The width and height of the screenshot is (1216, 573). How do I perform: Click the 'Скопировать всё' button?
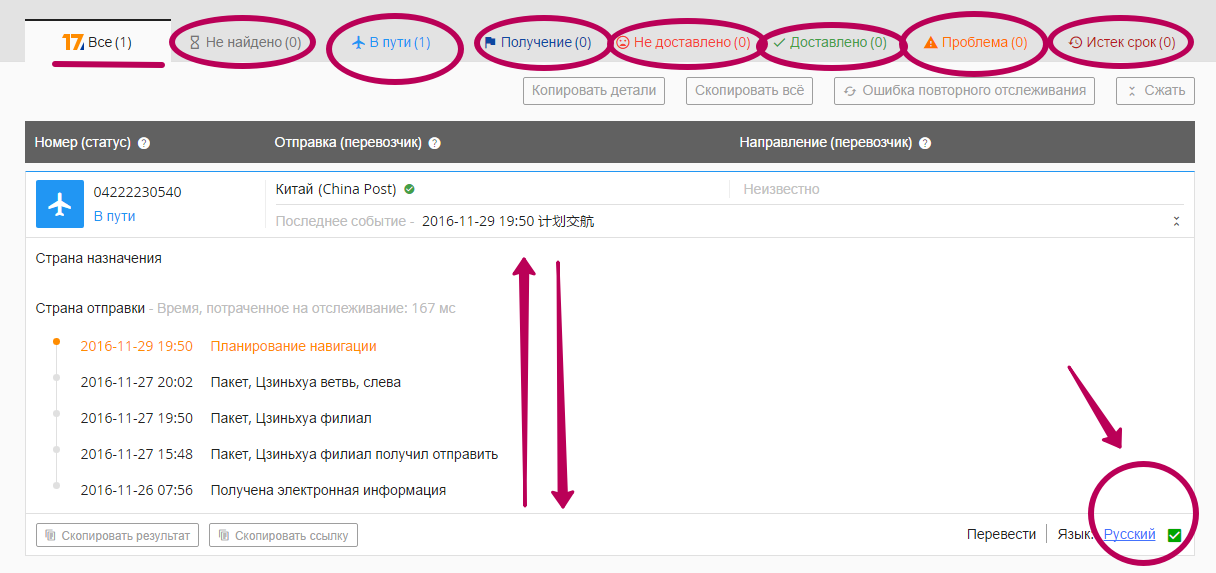pos(749,90)
